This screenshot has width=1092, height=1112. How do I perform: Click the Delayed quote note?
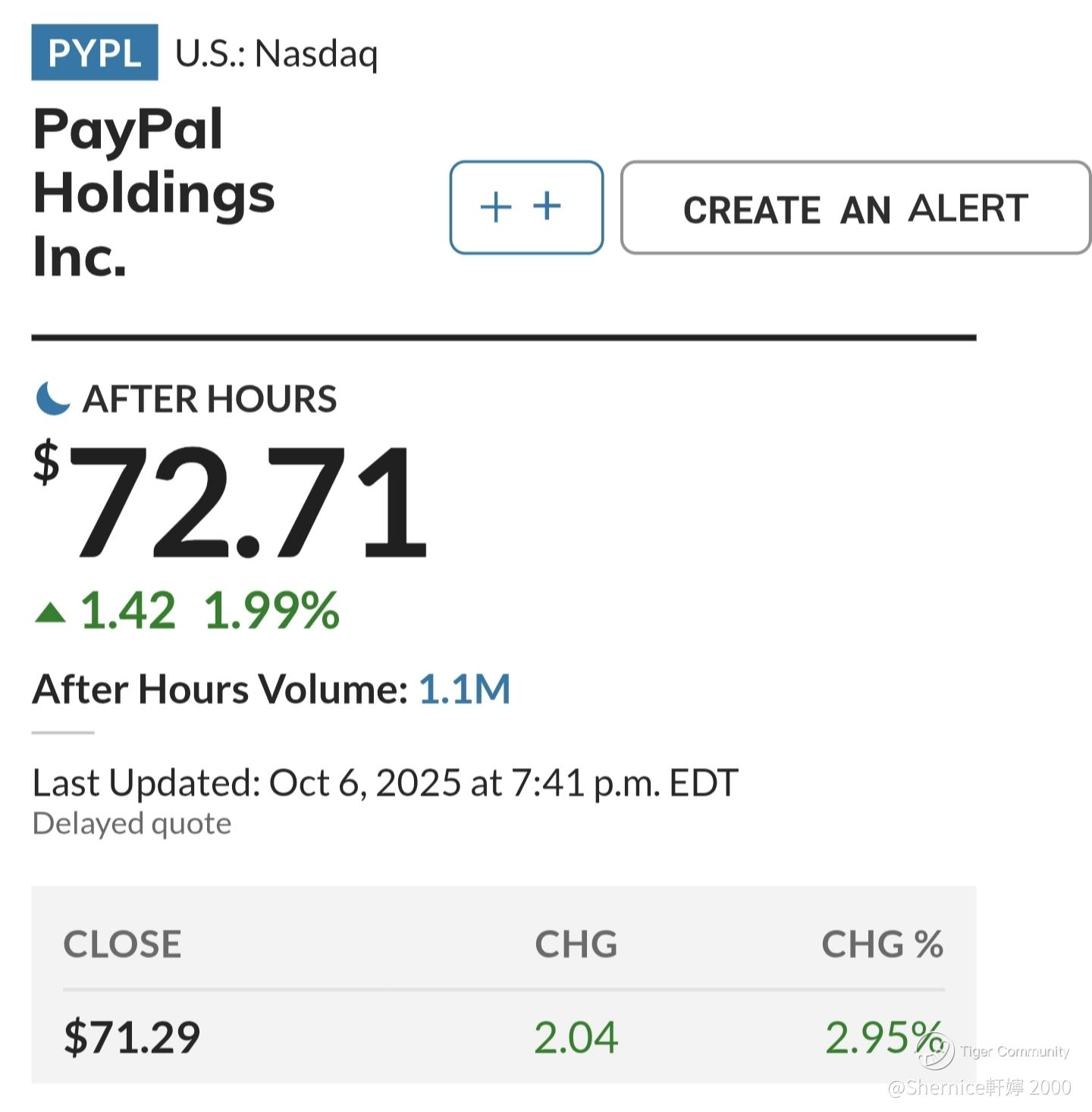[x=132, y=823]
